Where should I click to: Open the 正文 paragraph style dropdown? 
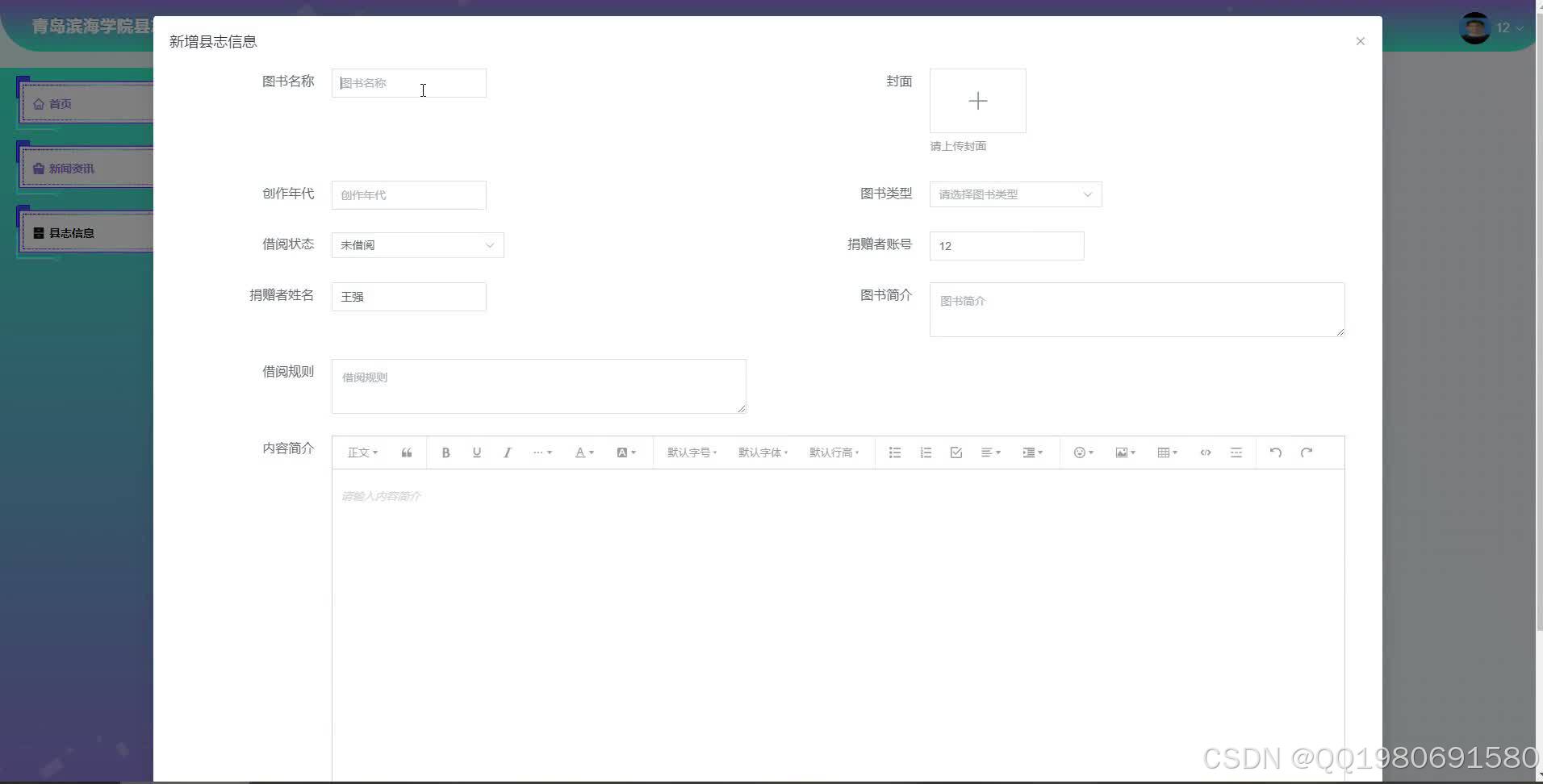362,452
